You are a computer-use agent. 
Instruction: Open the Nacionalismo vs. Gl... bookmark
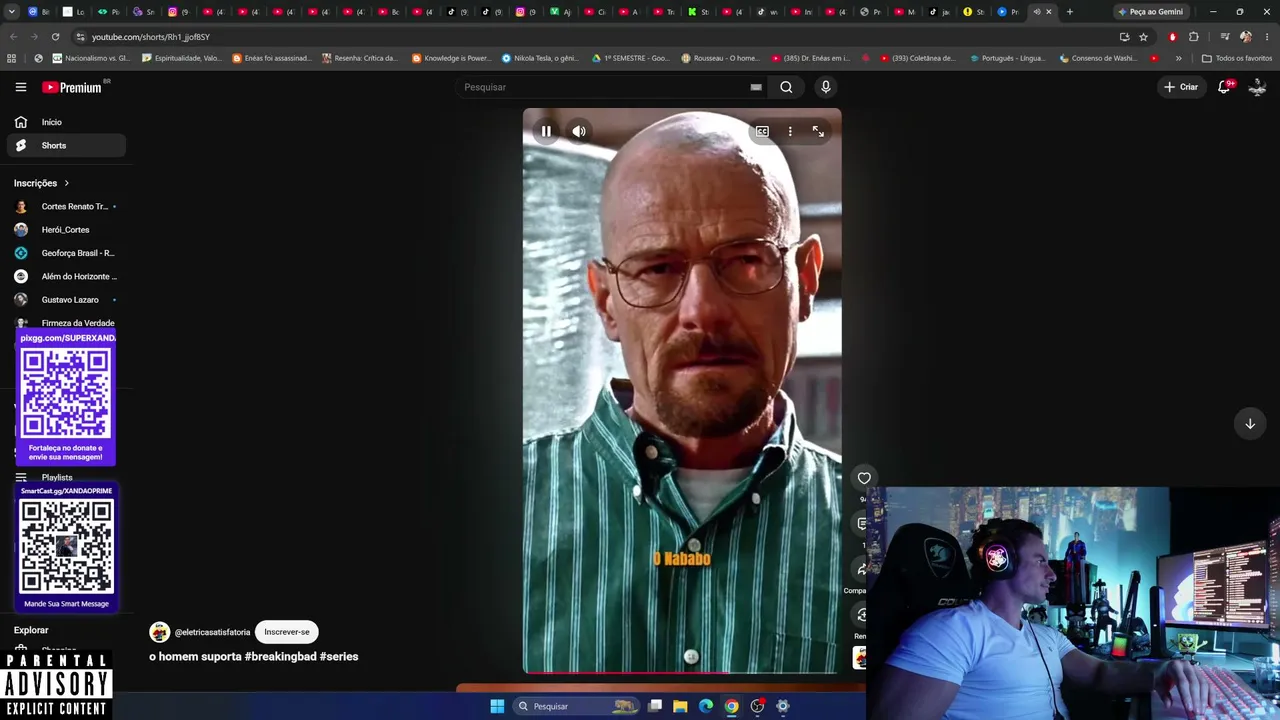91,58
